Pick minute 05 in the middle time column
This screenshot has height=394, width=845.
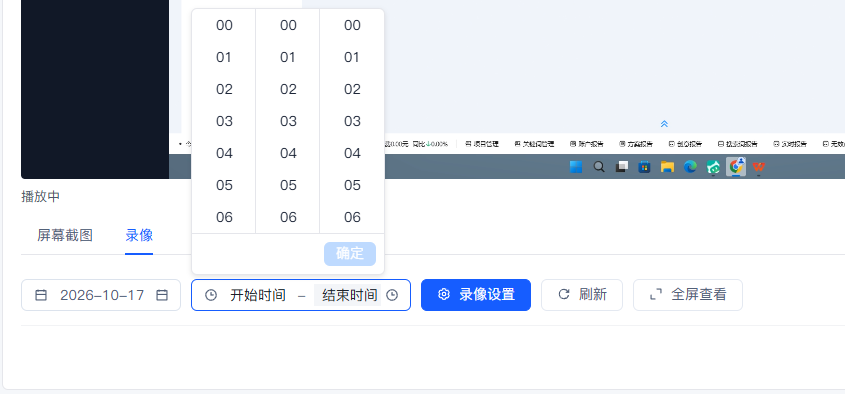coord(288,185)
